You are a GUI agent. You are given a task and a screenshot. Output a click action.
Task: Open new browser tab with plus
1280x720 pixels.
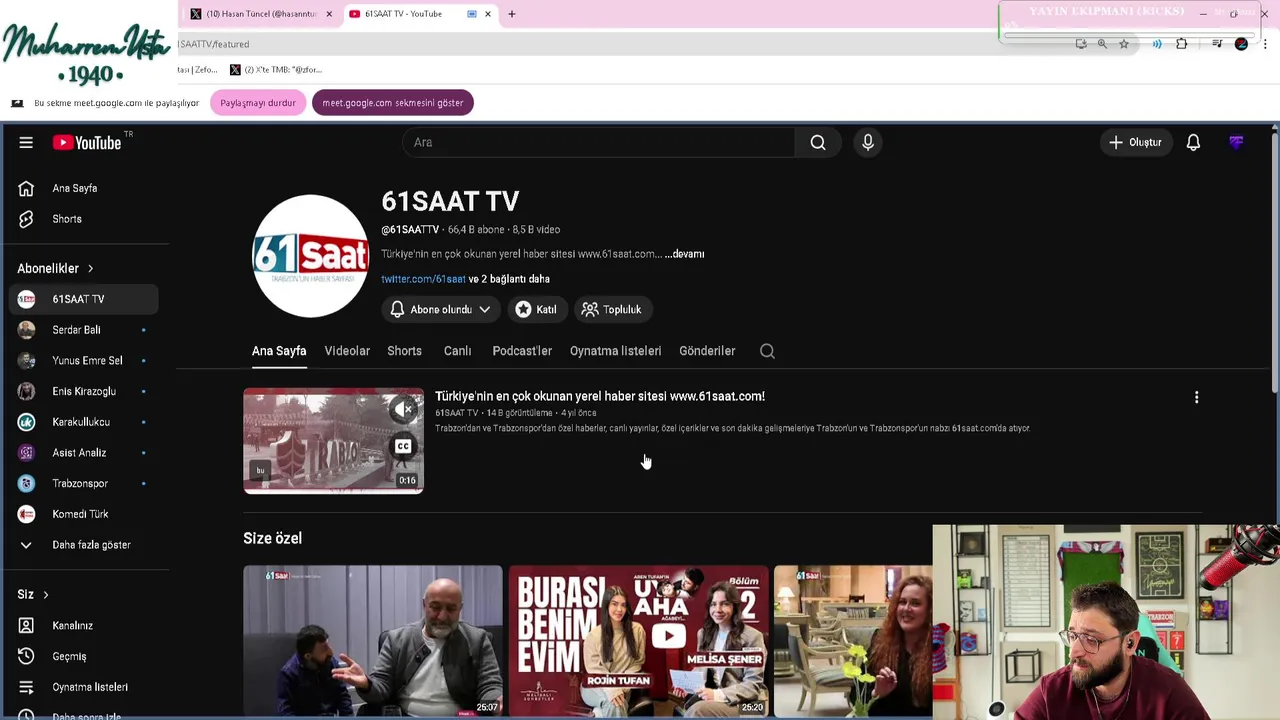tap(512, 14)
